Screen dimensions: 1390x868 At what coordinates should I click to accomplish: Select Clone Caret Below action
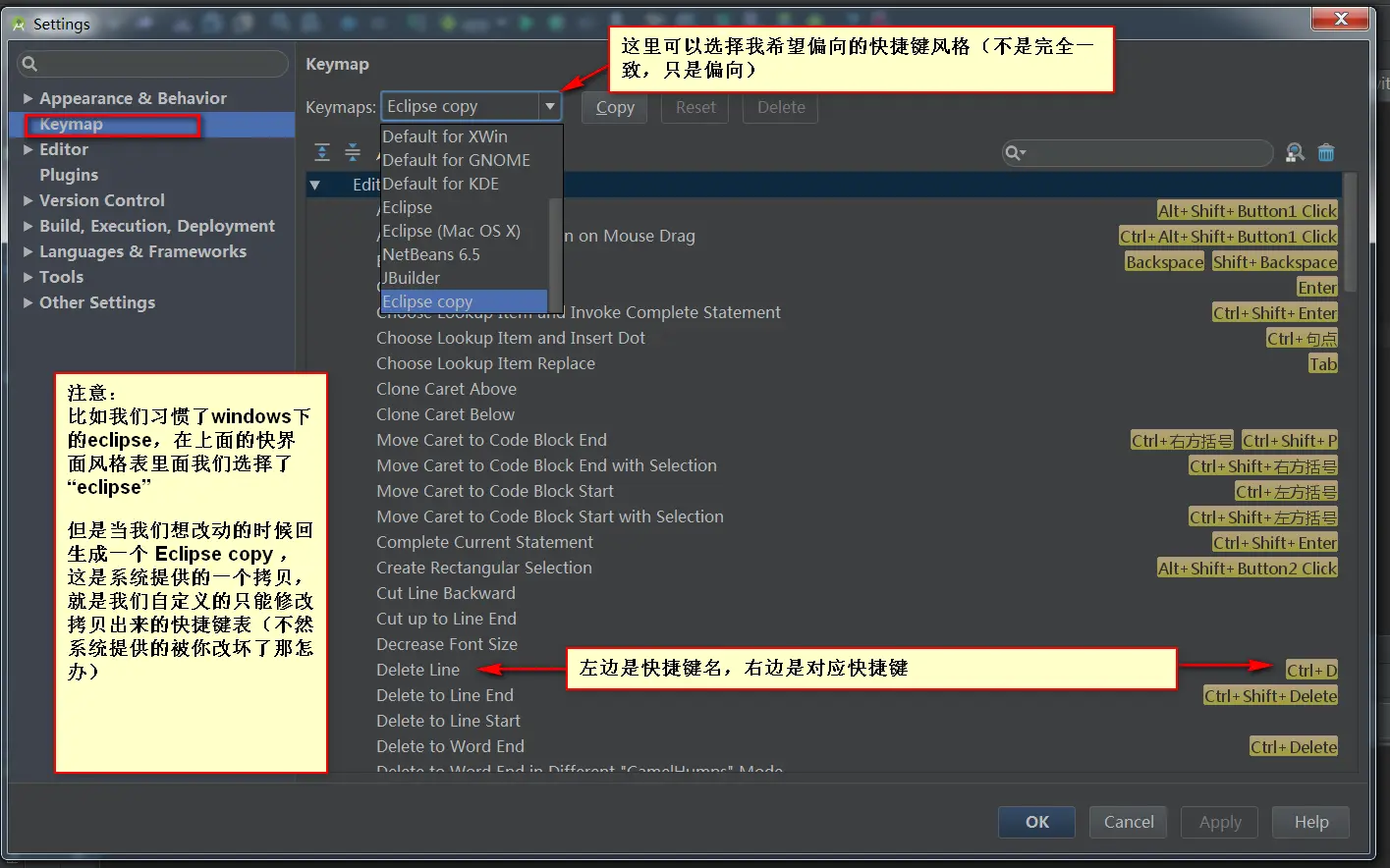(x=445, y=414)
